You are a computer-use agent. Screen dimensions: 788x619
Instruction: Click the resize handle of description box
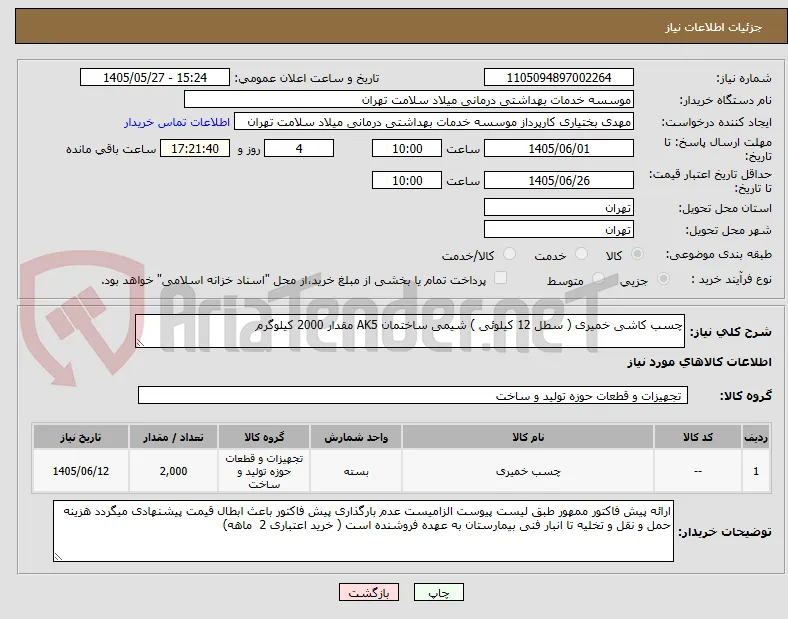[x=140, y=343]
